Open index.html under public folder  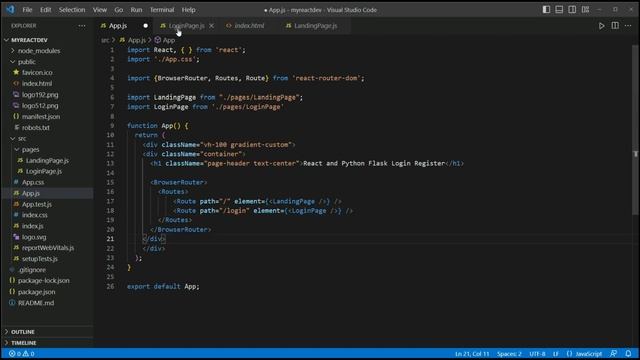pos(37,84)
